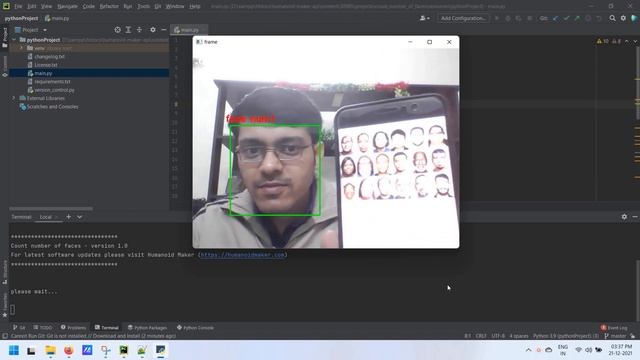Click the Stop square icon

pos(529,18)
